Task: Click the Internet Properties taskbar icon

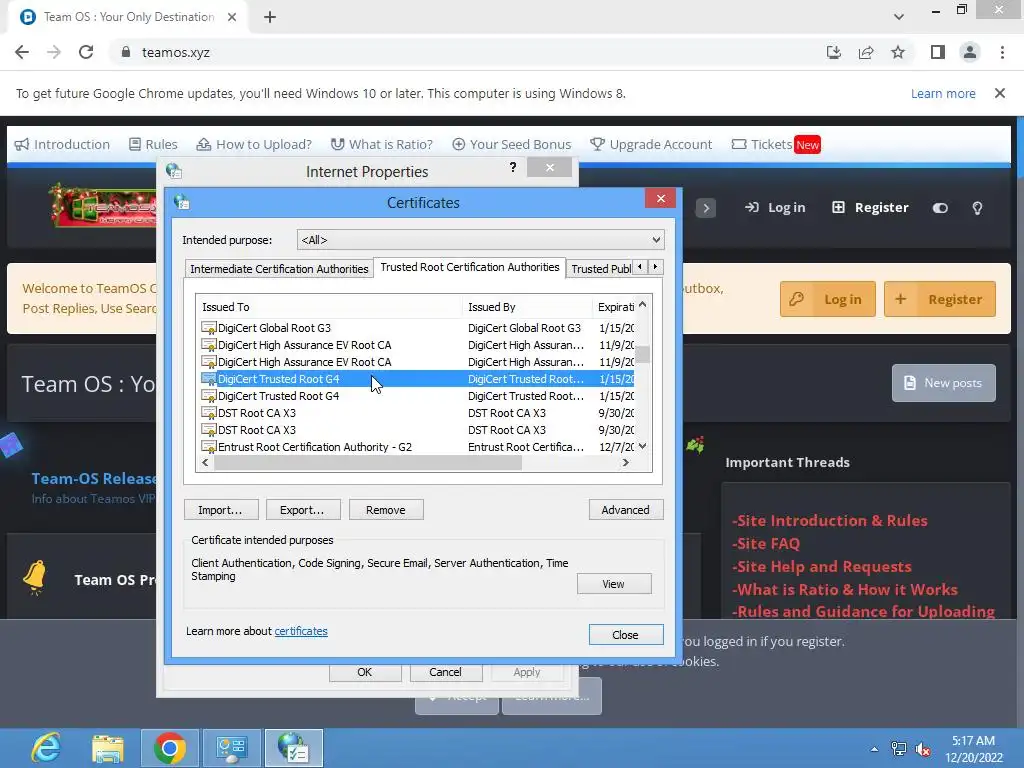Action: coord(293,748)
